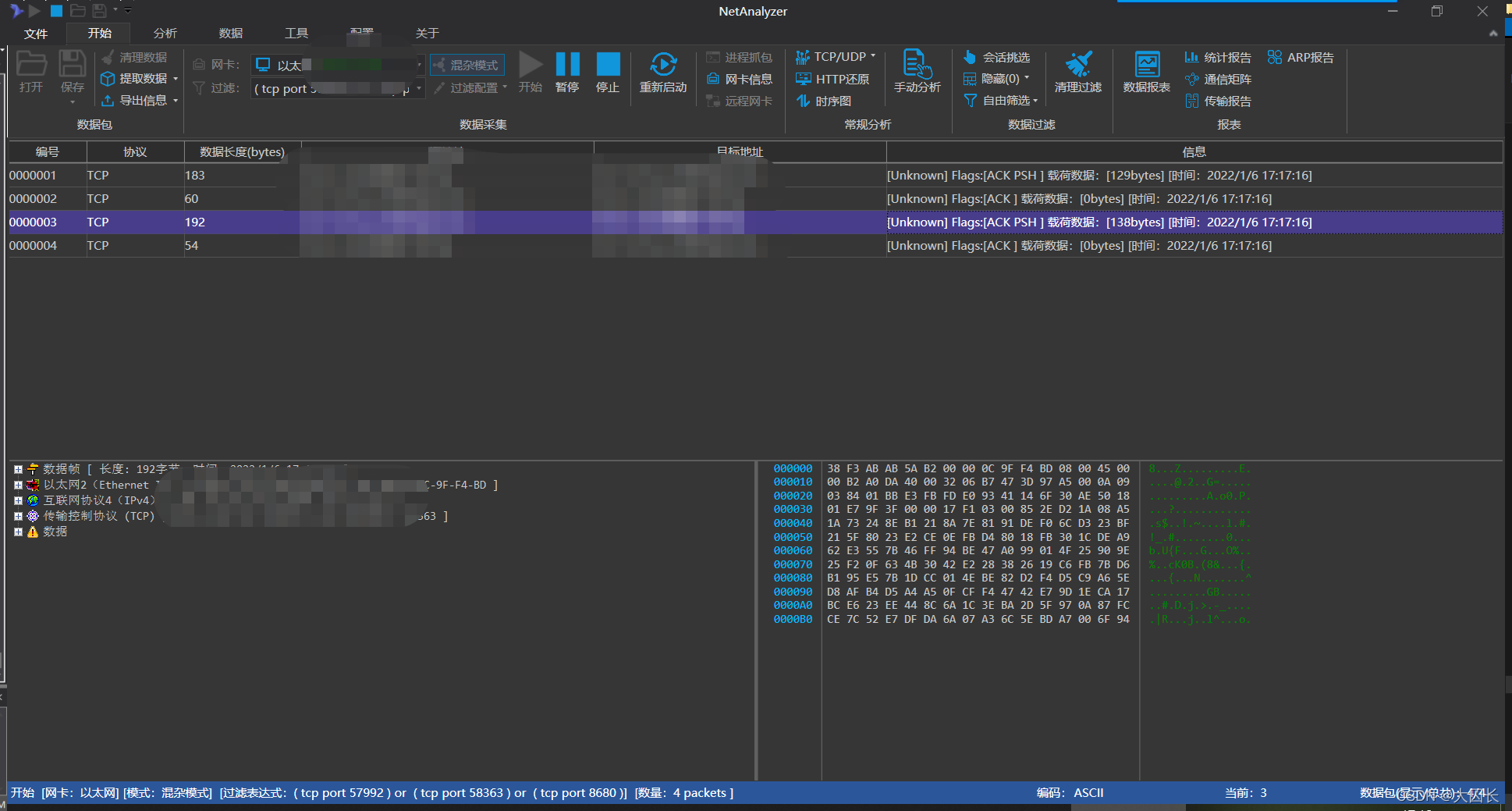
Task: Open the ARP报告 icon
Action: tap(1275, 57)
